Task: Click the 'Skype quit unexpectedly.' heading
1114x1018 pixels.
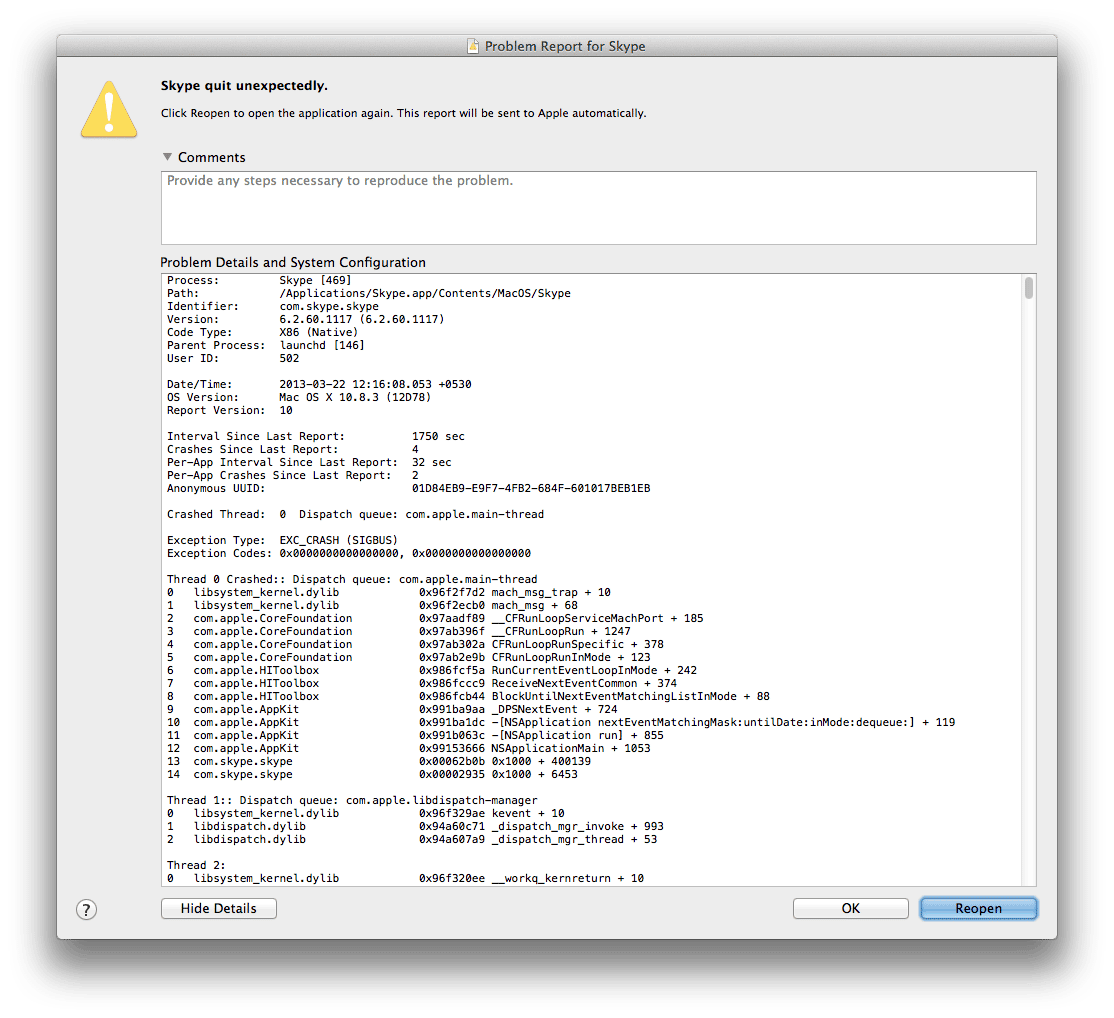Action: tap(244, 85)
